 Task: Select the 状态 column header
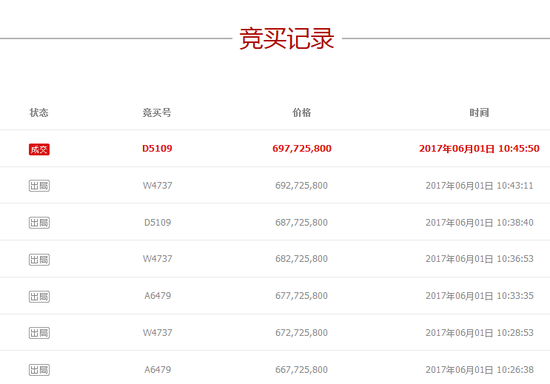coord(39,113)
